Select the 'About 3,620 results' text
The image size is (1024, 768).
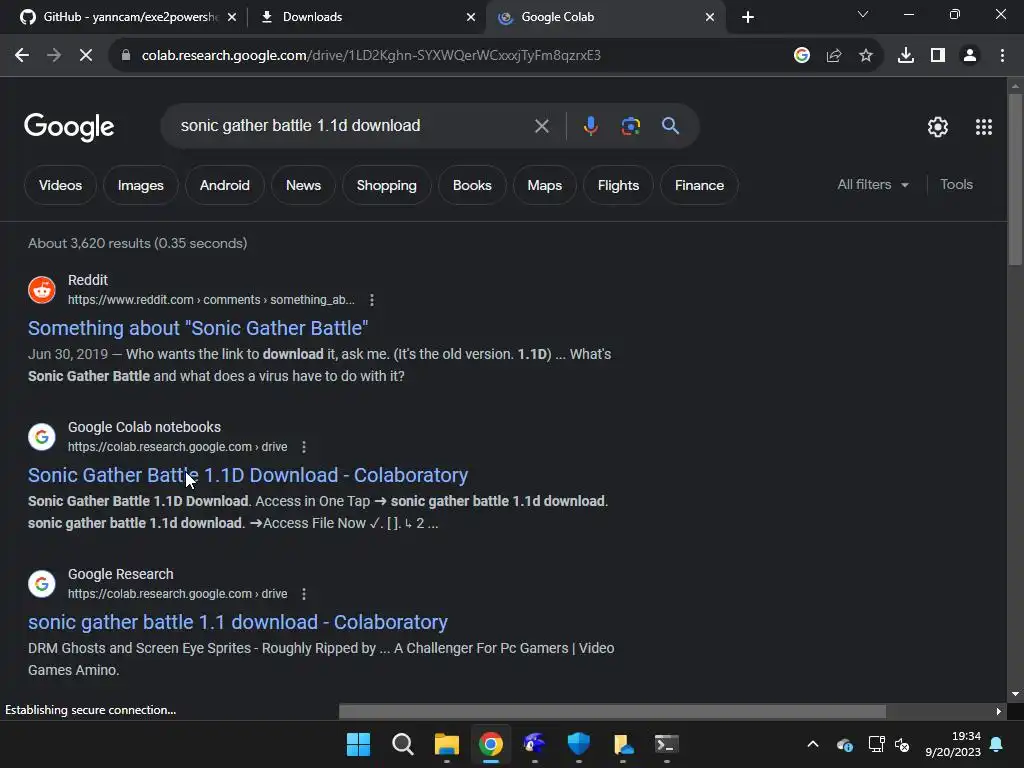click(138, 243)
